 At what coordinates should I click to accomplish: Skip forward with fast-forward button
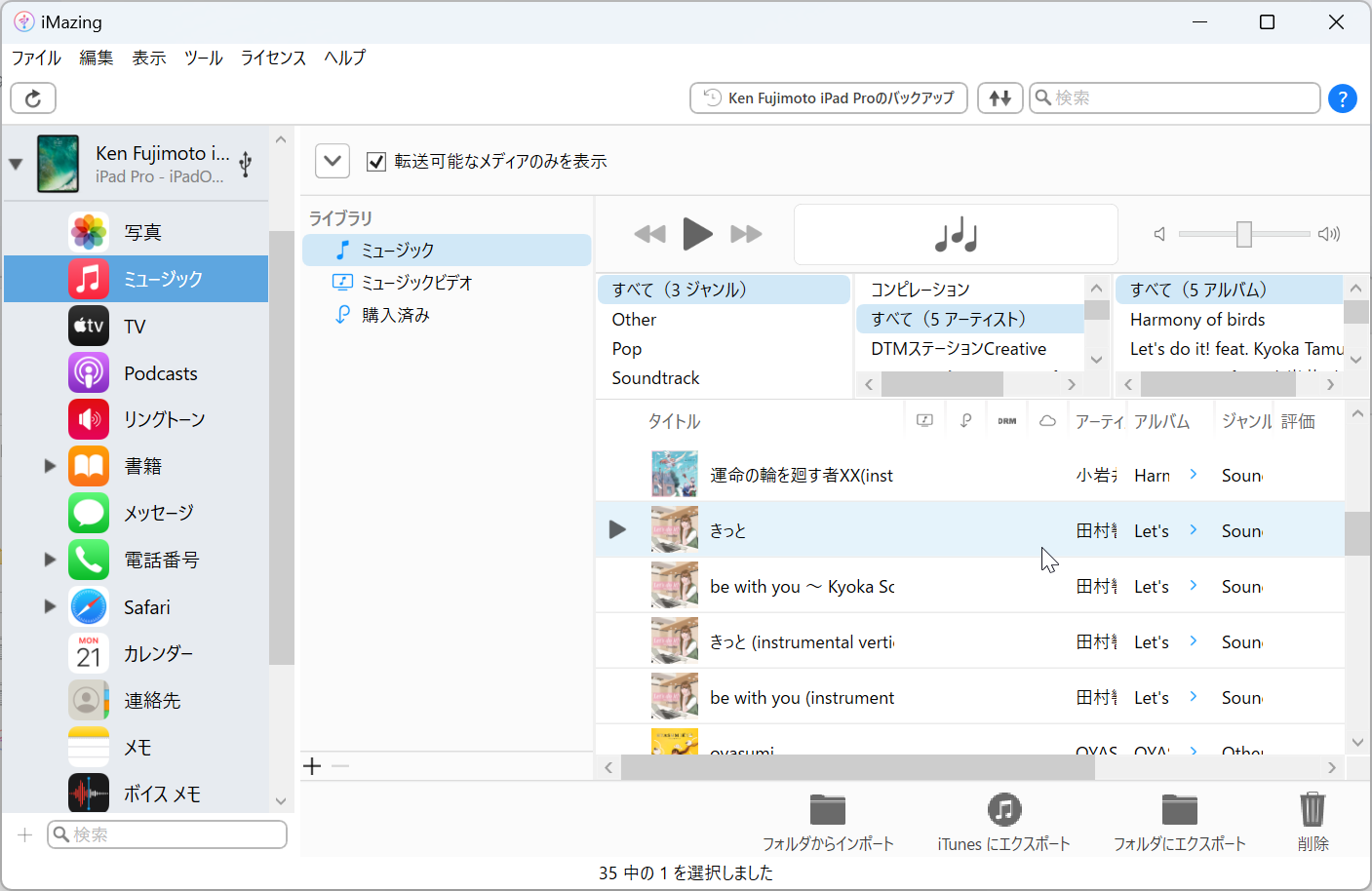pyautogui.click(x=746, y=234)
